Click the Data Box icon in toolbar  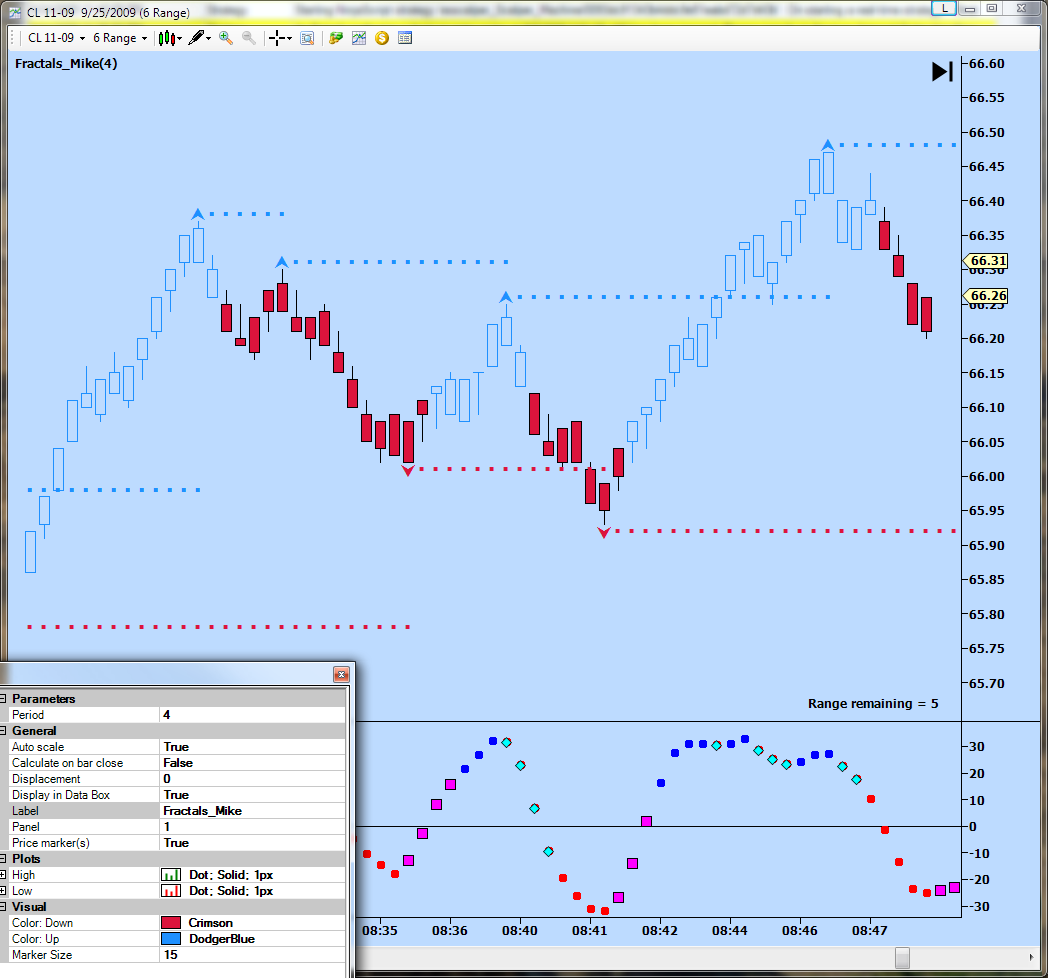[x=307, y=38]
